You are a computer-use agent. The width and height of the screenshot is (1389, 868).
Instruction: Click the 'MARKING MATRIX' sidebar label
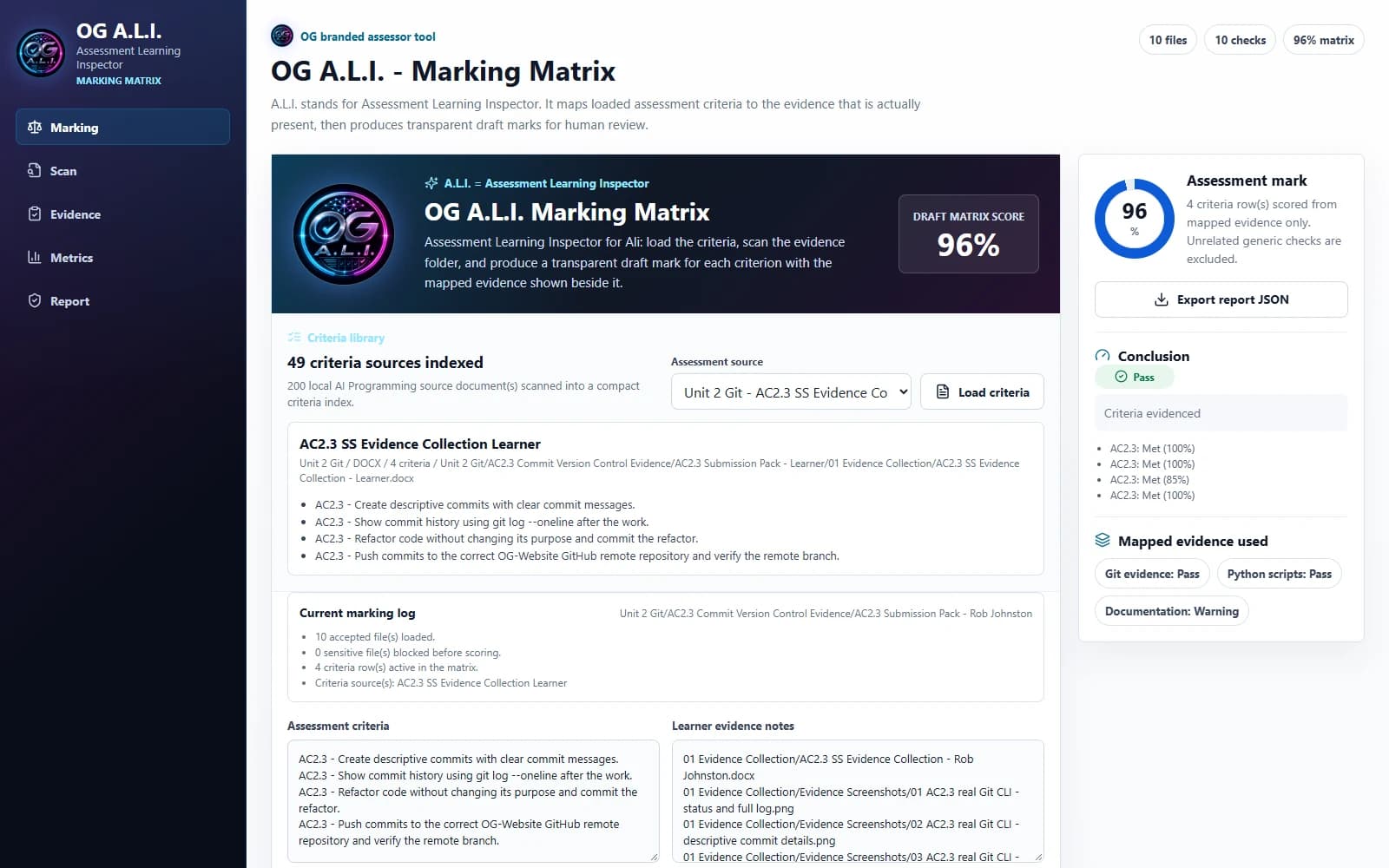(119, 81)
